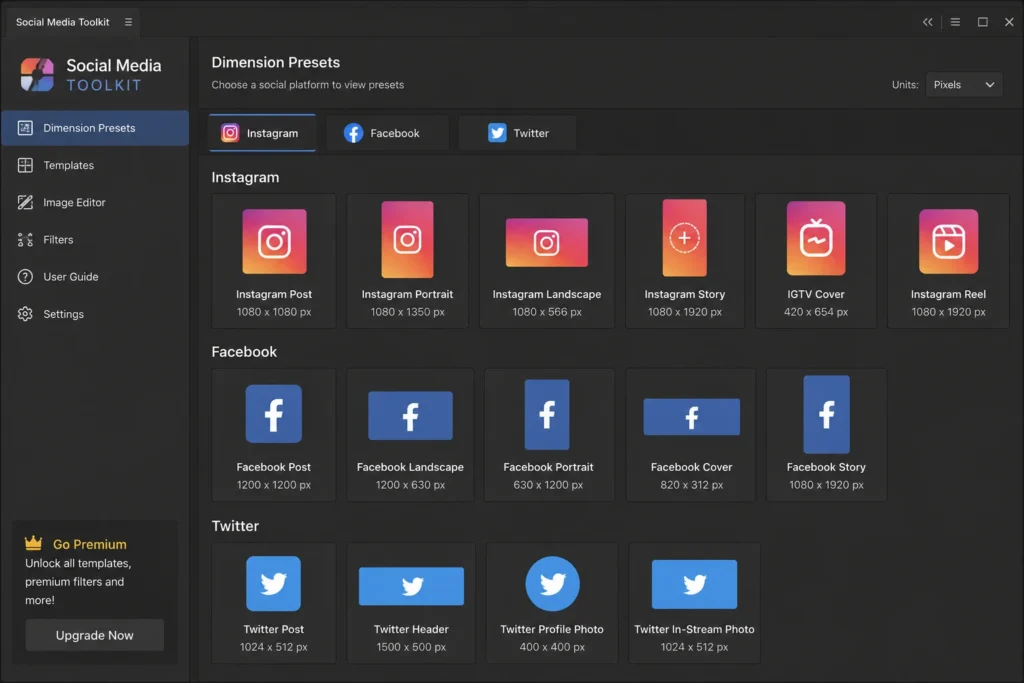1024x683 pixels.
Task: Select the Instagram Portrait preset icon
Action: point(408,240)
